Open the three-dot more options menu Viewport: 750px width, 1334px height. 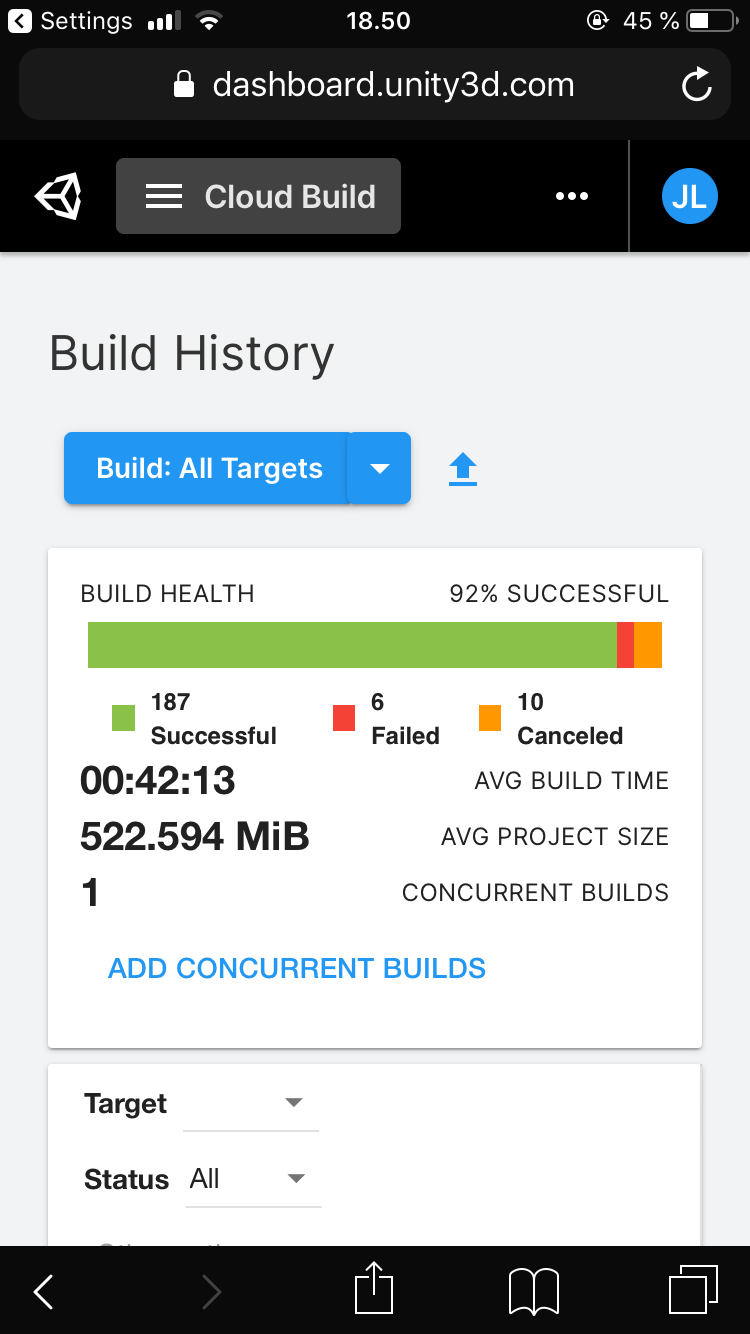pos(572,197)
